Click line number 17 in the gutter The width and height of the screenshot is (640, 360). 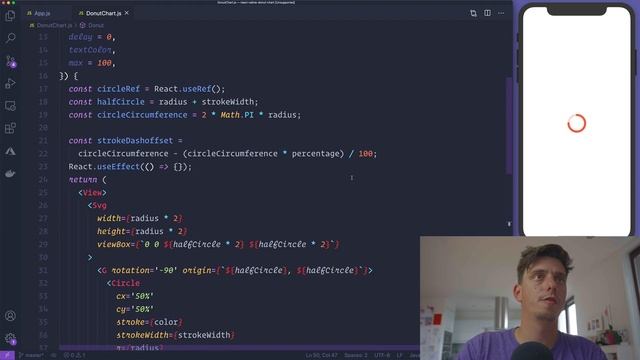point(43,89)
